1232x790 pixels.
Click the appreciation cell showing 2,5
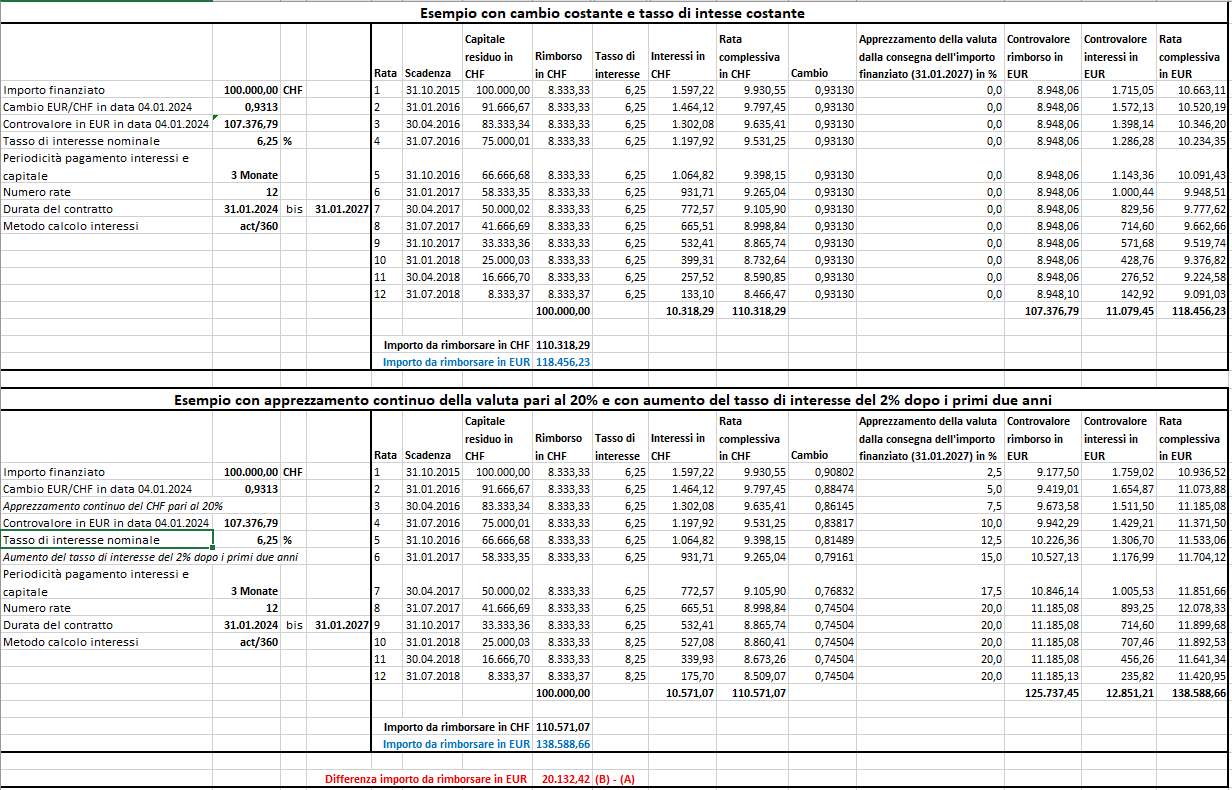(930, 472)
